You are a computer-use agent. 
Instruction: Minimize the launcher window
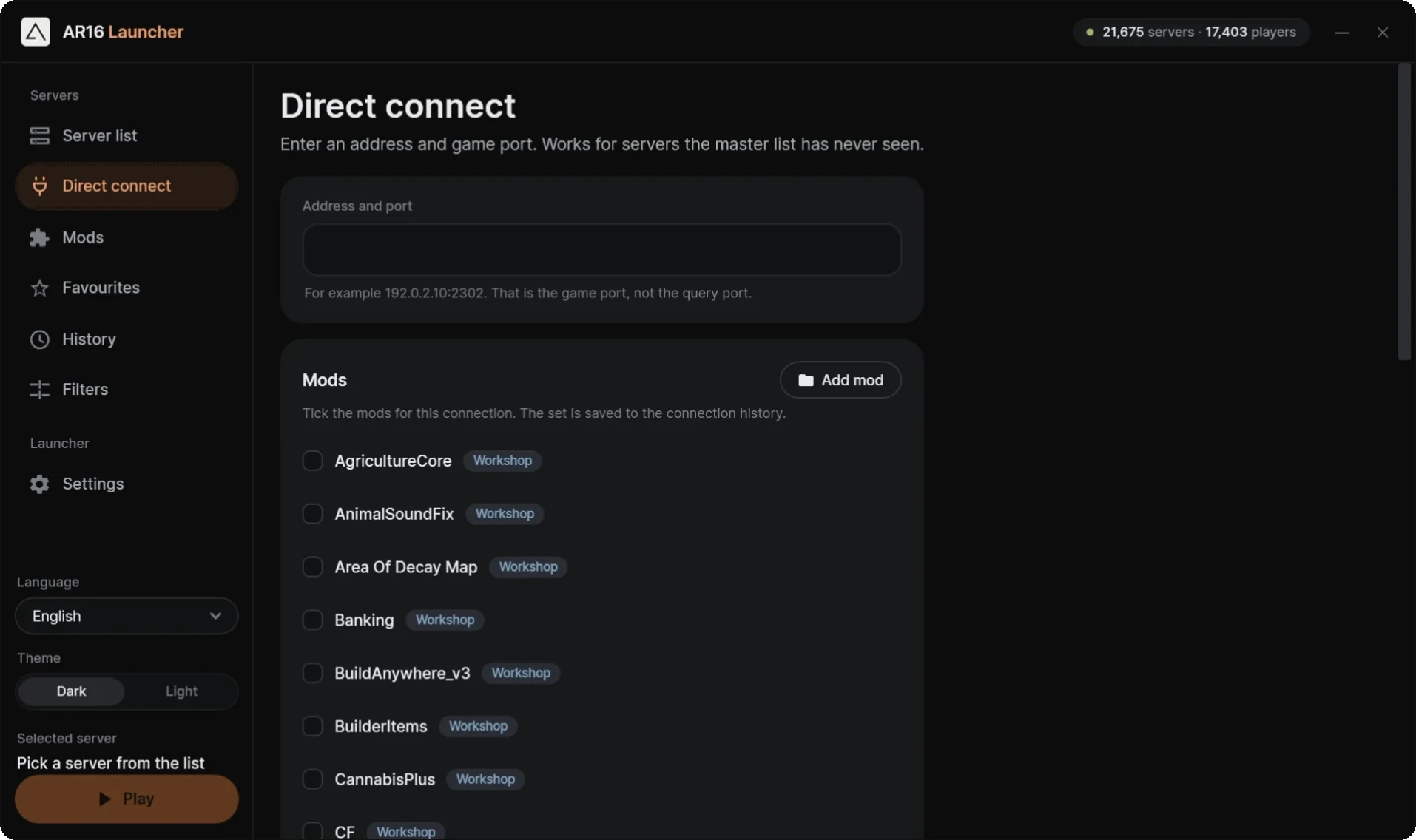(1342, 32)
